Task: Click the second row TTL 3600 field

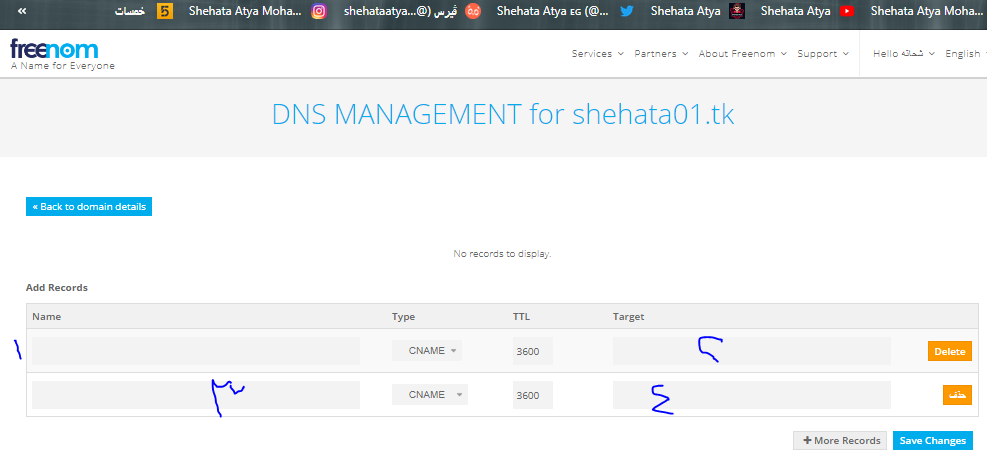Action: [x=533, y=395]
